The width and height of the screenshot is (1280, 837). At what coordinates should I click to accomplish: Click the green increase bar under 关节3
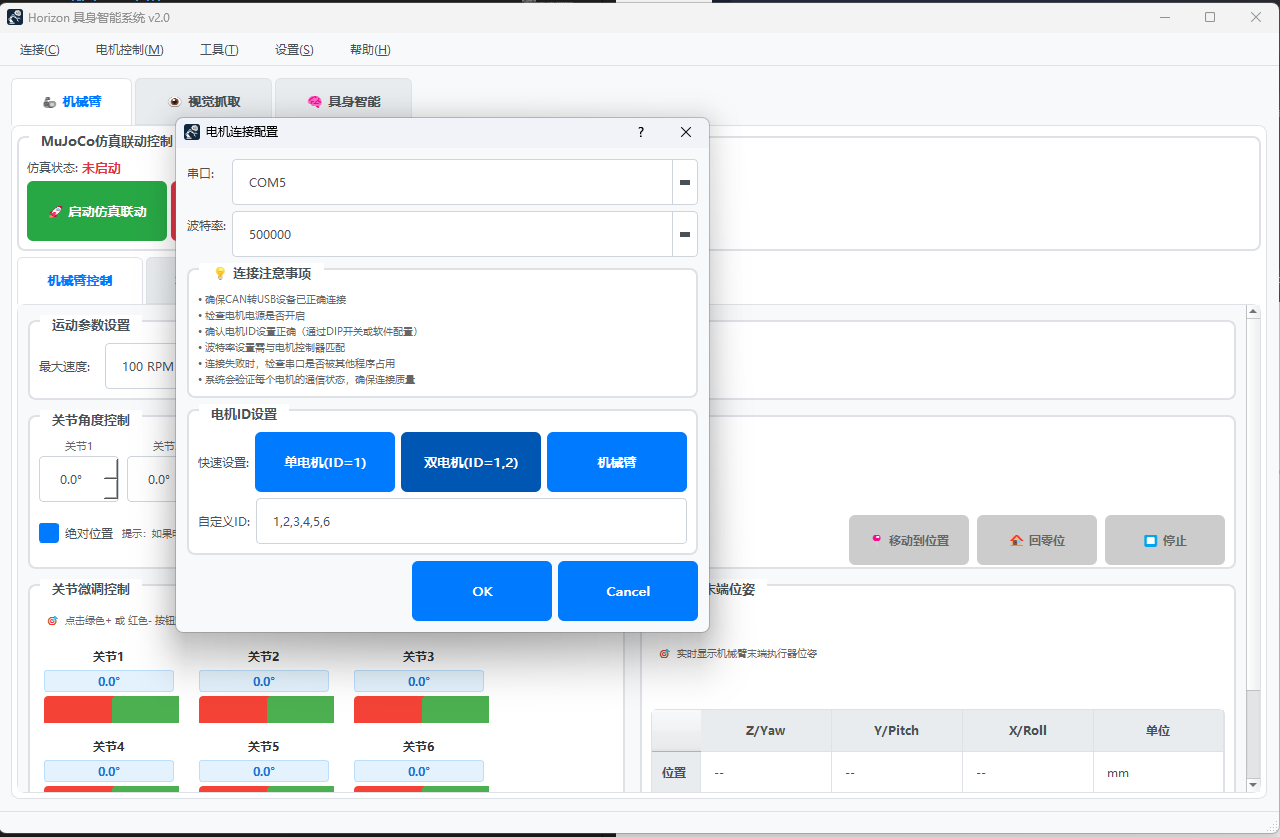click(455, 710)
